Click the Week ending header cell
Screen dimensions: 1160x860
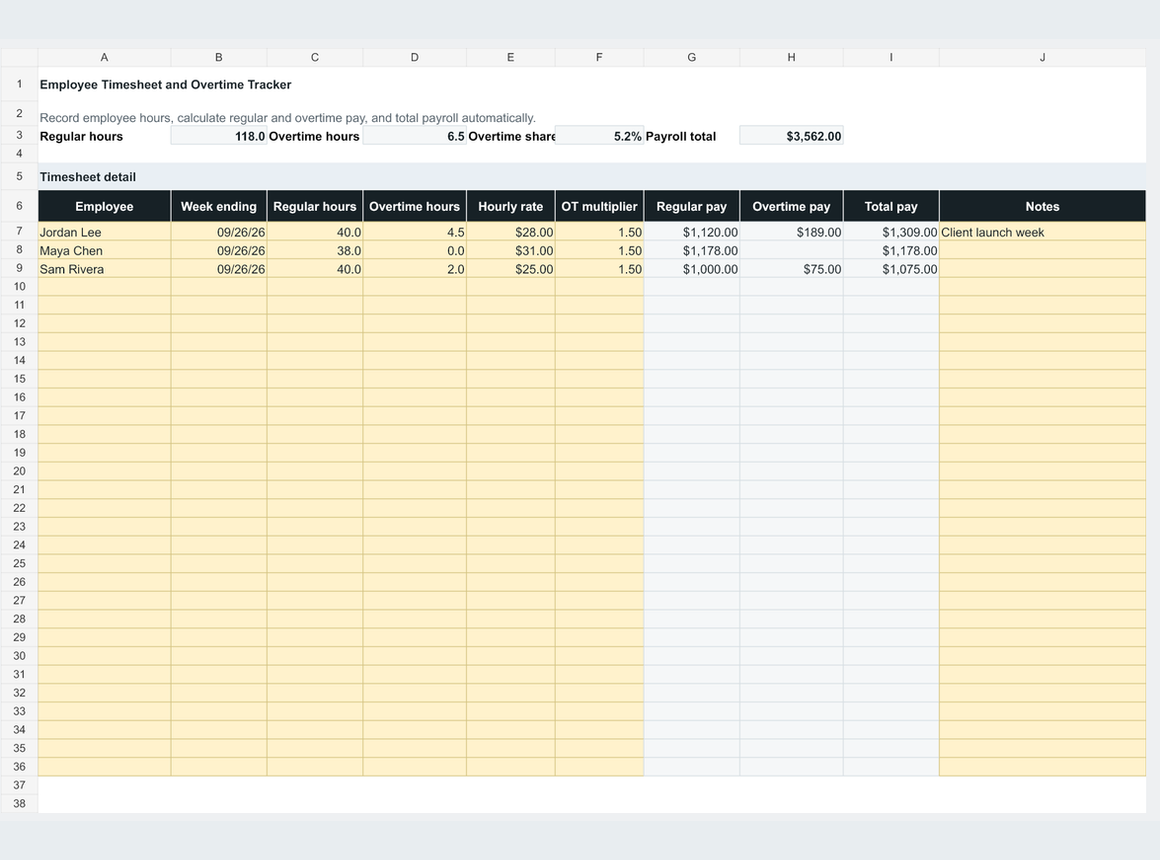[218, 206]
